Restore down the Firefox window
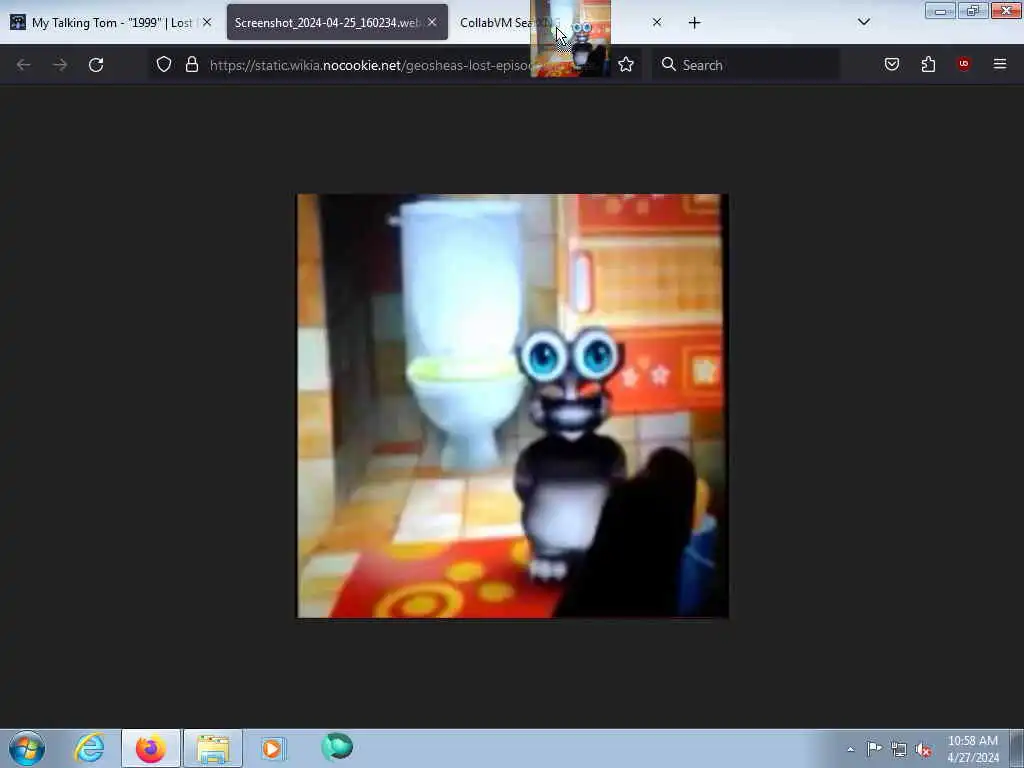 pos(973,11)
